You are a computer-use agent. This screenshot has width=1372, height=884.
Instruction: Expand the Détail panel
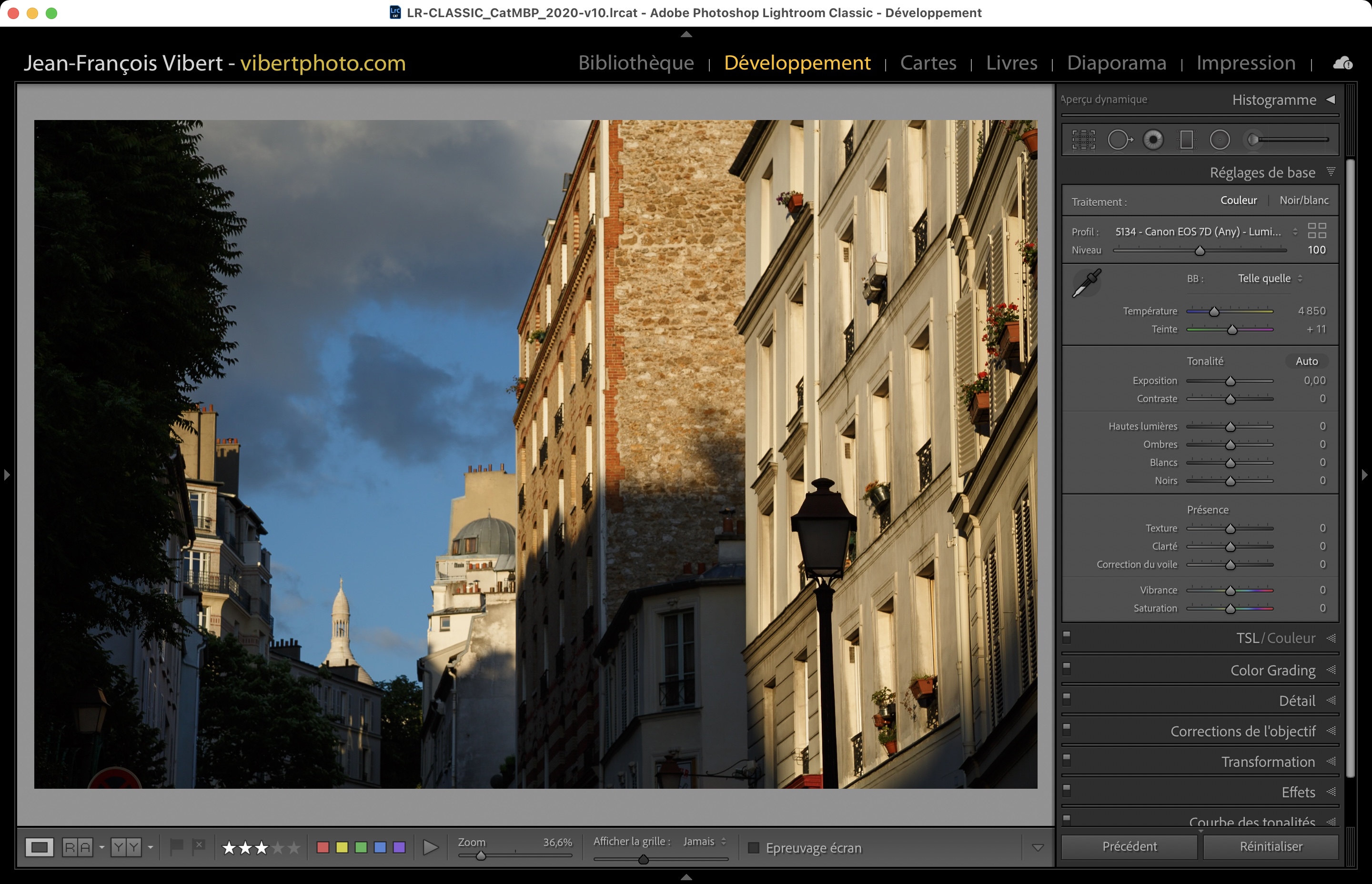[1296, 701]
